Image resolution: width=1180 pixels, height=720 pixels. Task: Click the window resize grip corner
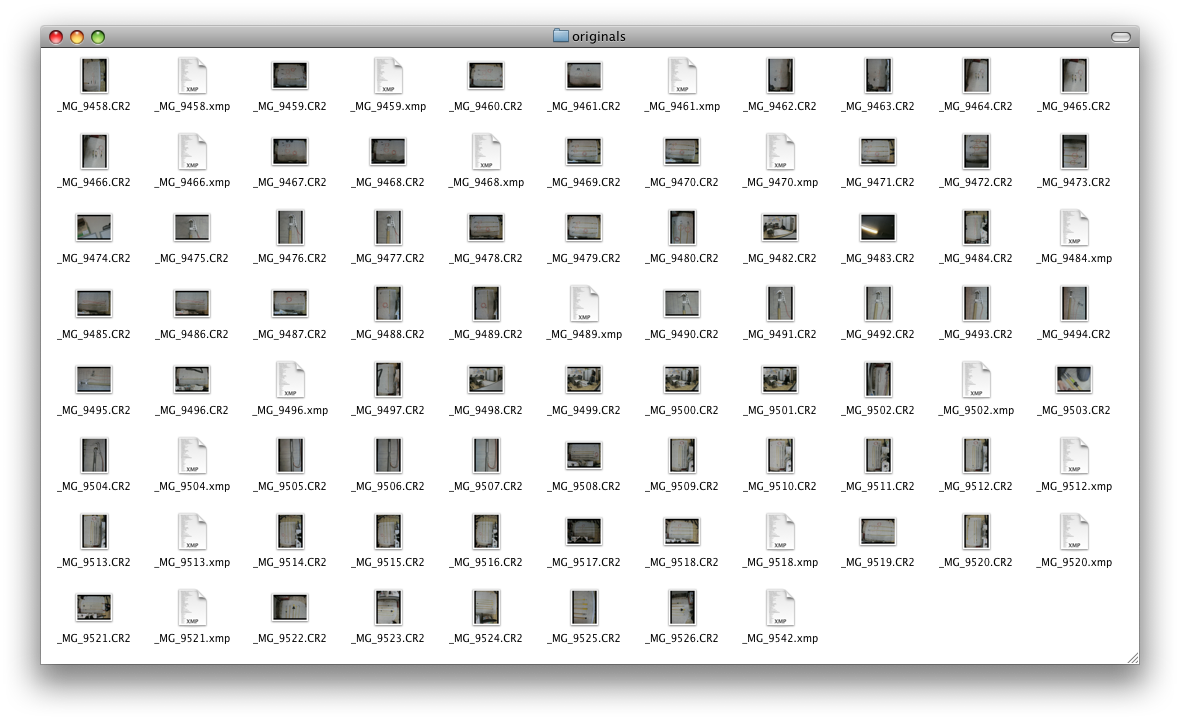click(1133, 658)
